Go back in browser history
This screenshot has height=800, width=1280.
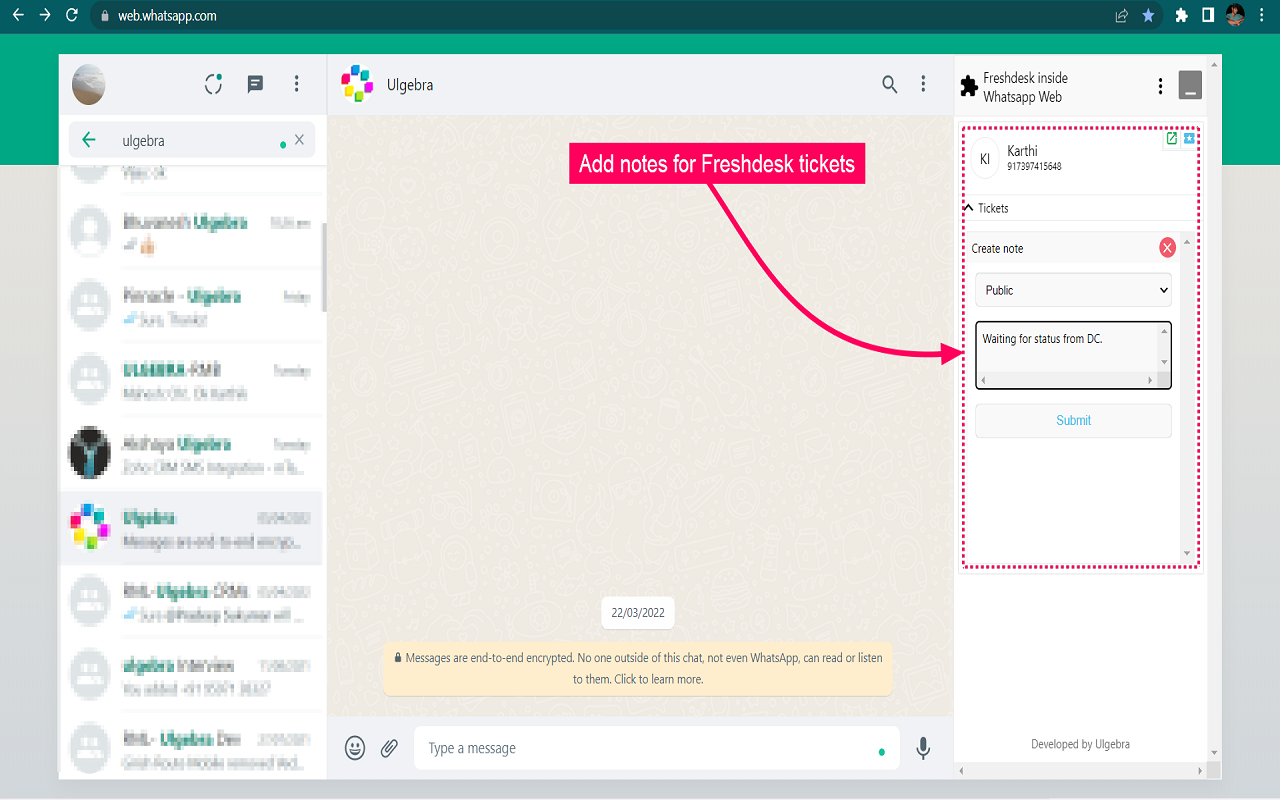point(18,15)
